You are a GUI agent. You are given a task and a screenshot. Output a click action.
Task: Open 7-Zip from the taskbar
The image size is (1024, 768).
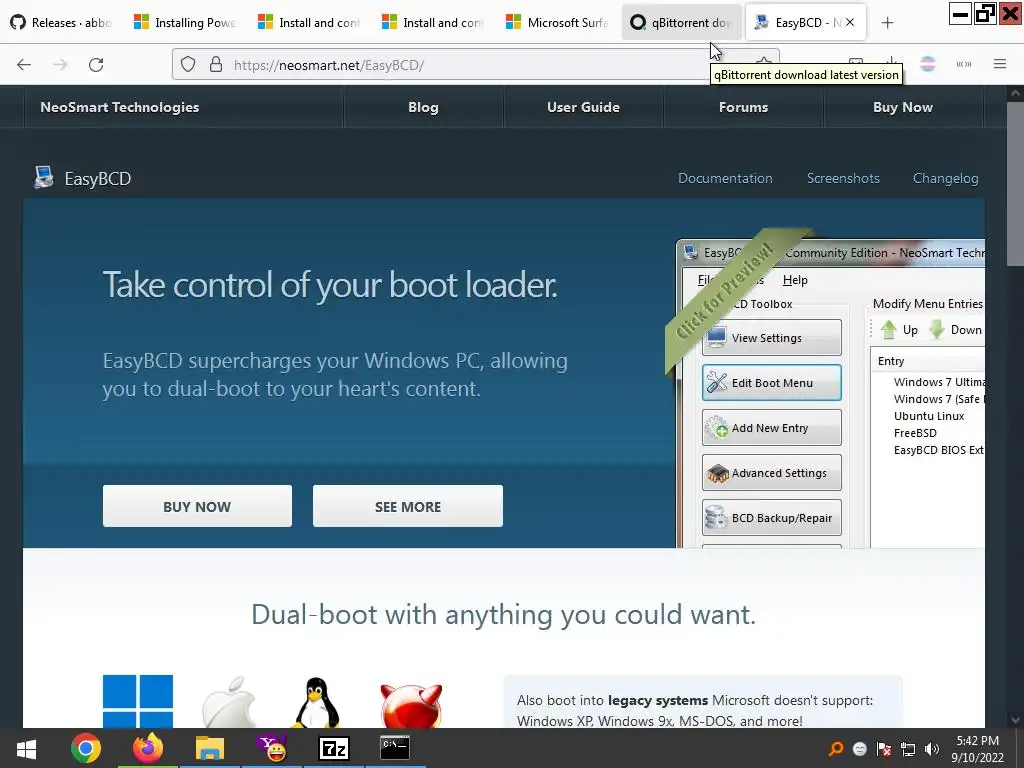[334, 748]
